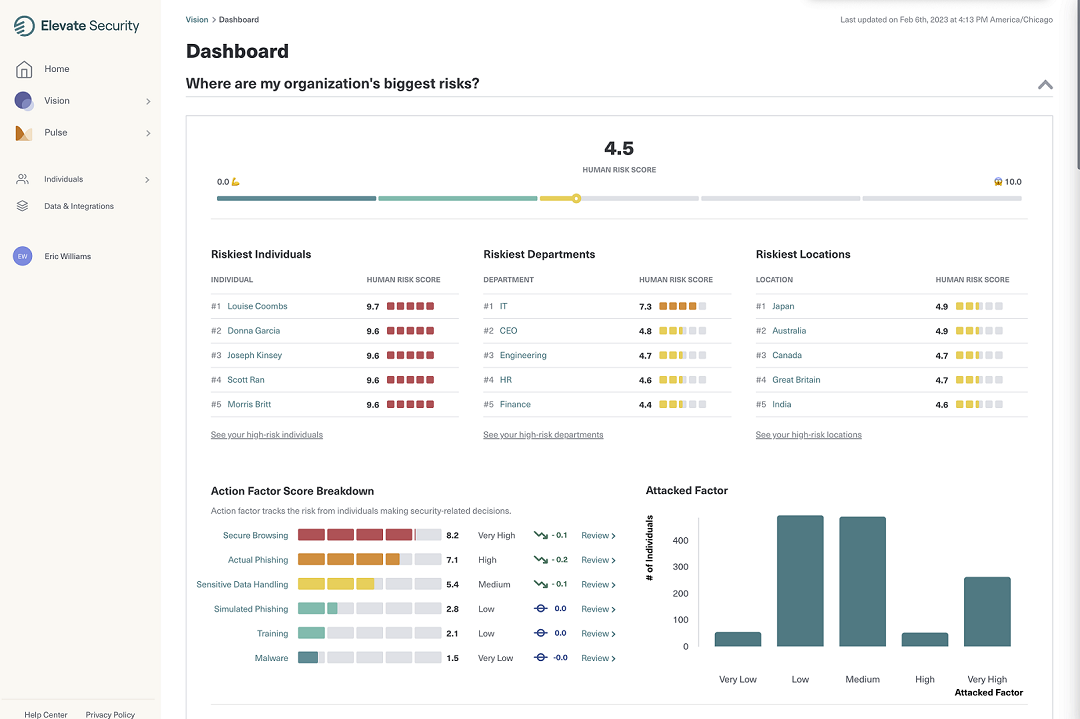The width and height of the screenshot is (1080, 719).
Task: Expand the Pulse submenu chevron
Action: click(x=148, y=133)
